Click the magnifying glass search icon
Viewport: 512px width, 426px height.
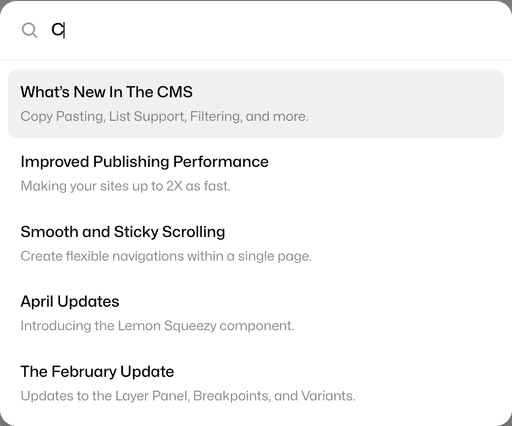pos(29,30)
